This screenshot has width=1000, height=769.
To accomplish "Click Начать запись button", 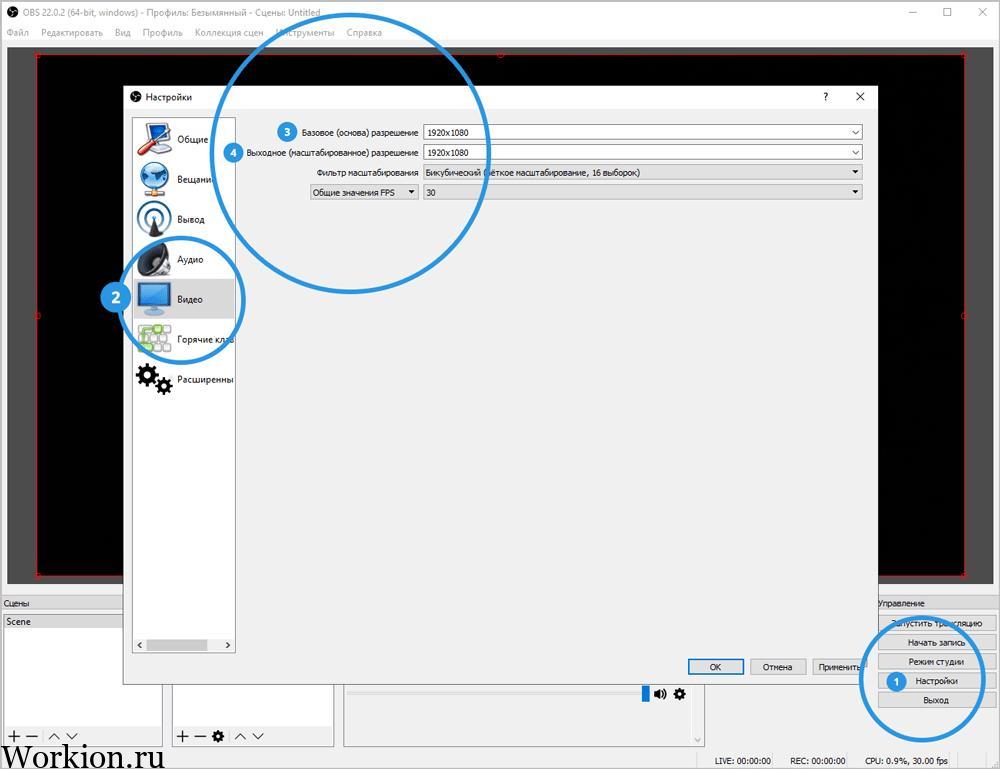I will [x=936, y=643].
